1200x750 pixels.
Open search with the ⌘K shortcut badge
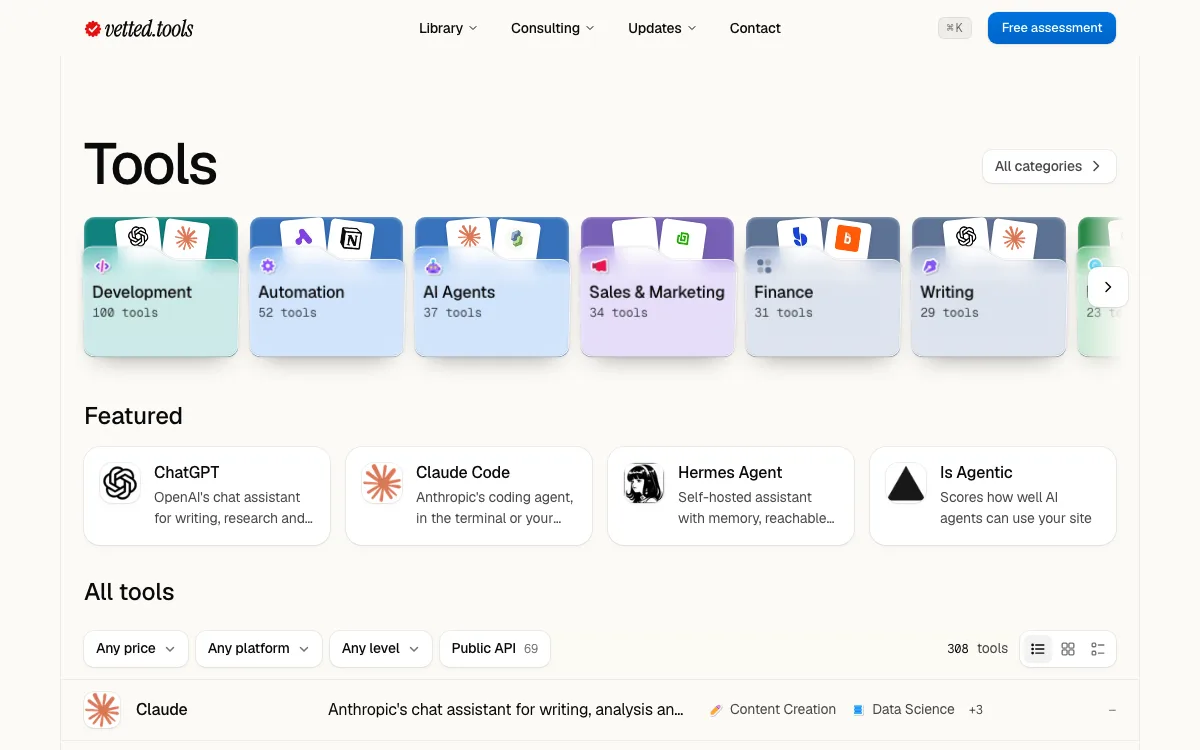coord(955,28)
